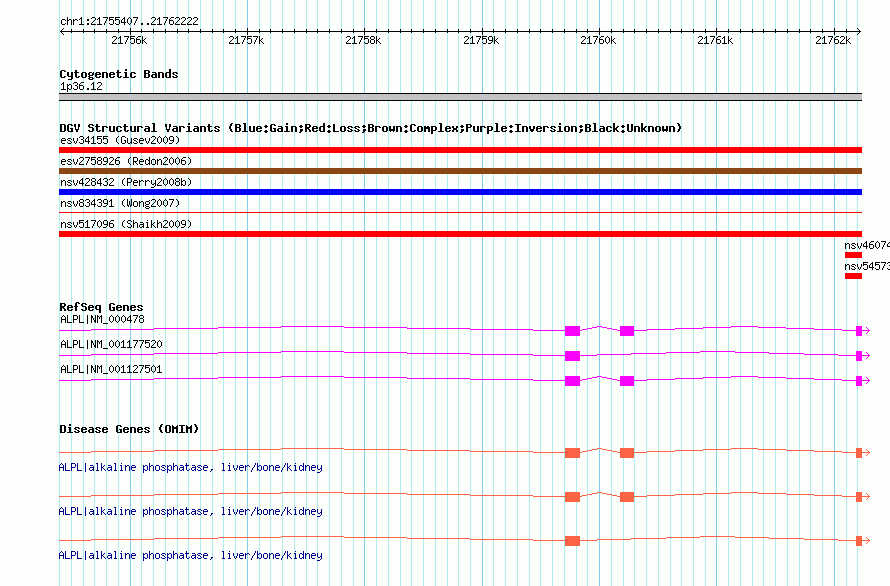Click first exon of the first OMIM gene
This screenshot has width=890, height=586.
point(572,453)
